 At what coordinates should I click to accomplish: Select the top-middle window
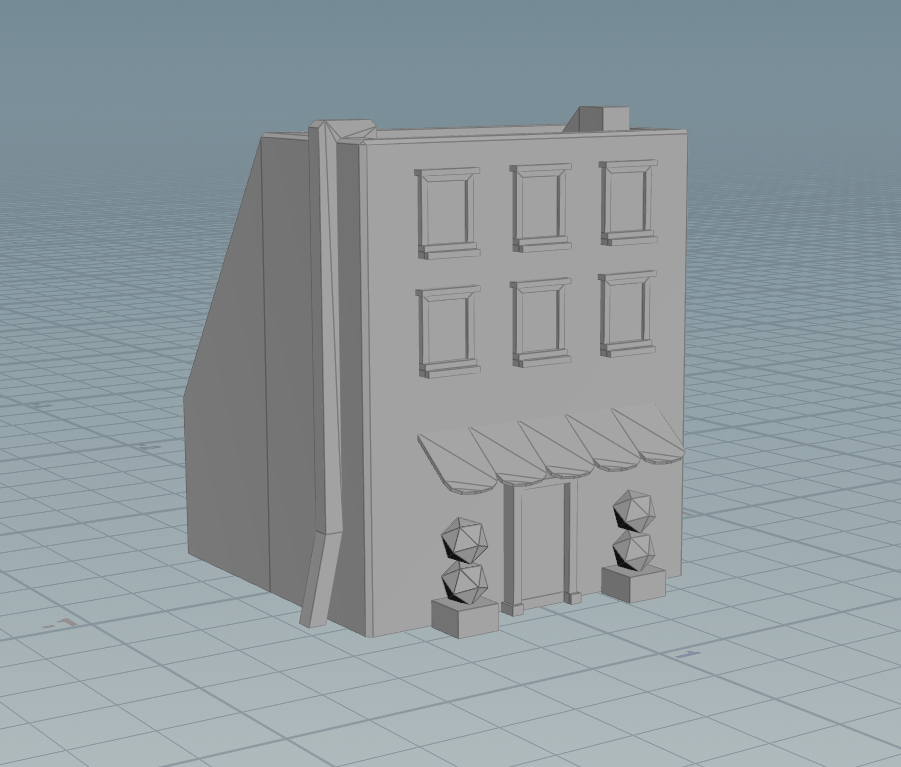[538, 207]
